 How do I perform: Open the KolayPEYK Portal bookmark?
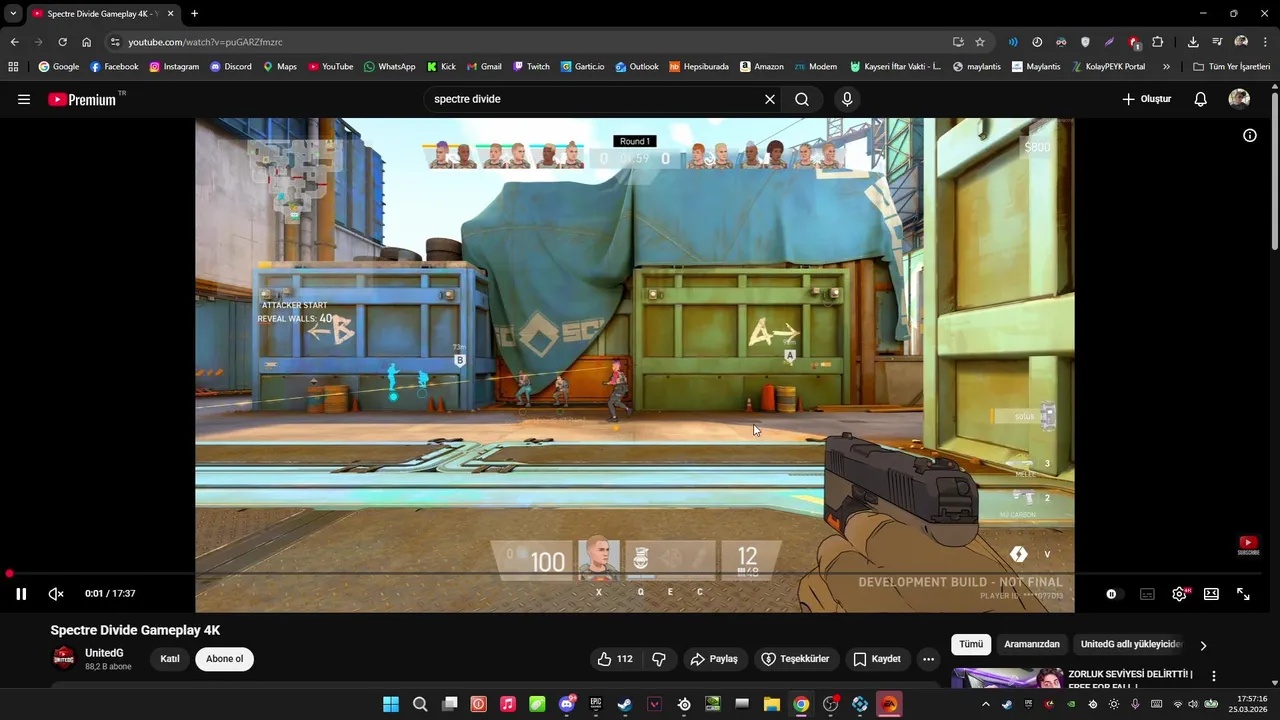click(x=1108, y=67)
